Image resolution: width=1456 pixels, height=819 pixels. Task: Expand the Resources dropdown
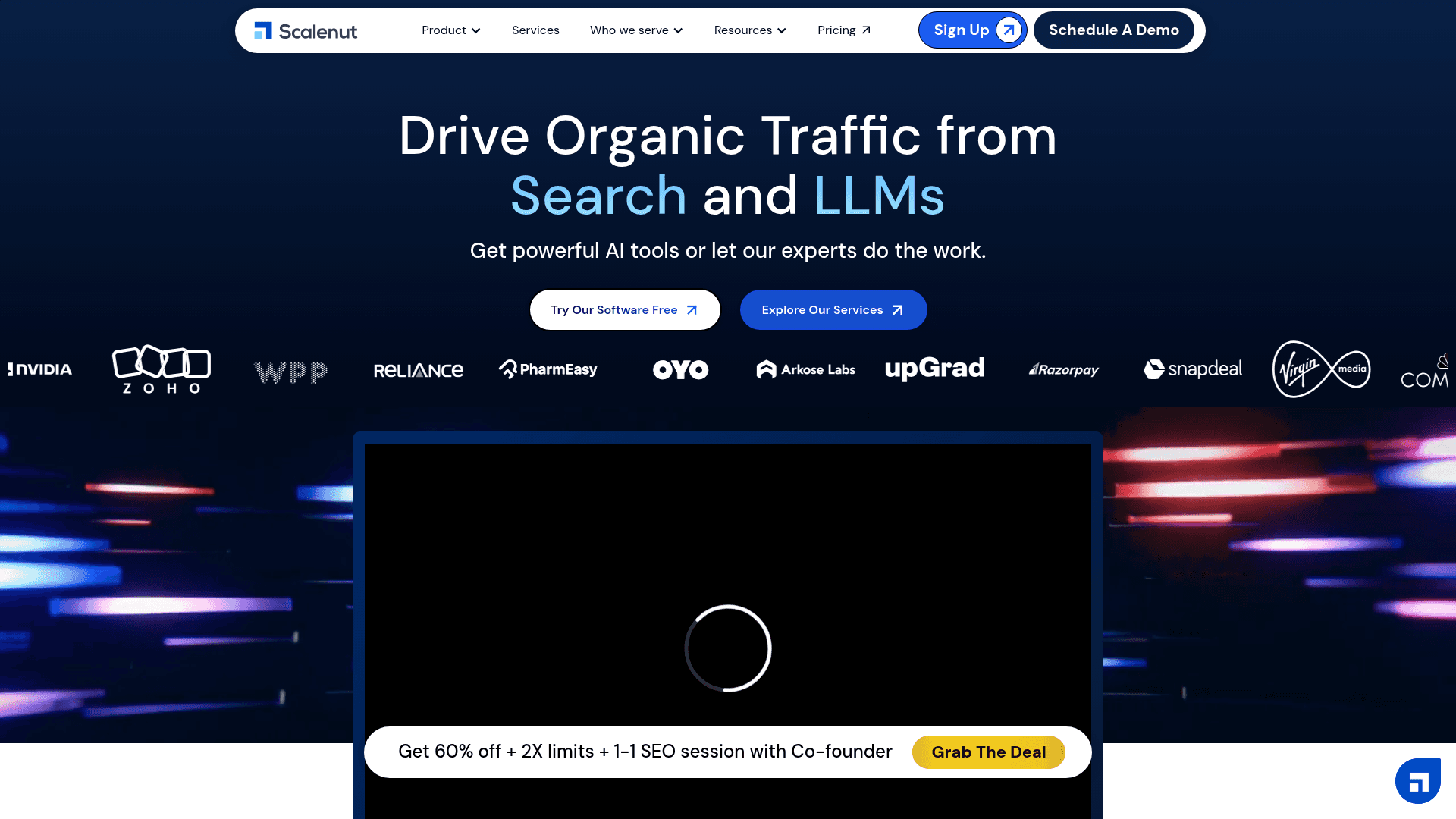(x=750, y=30)
